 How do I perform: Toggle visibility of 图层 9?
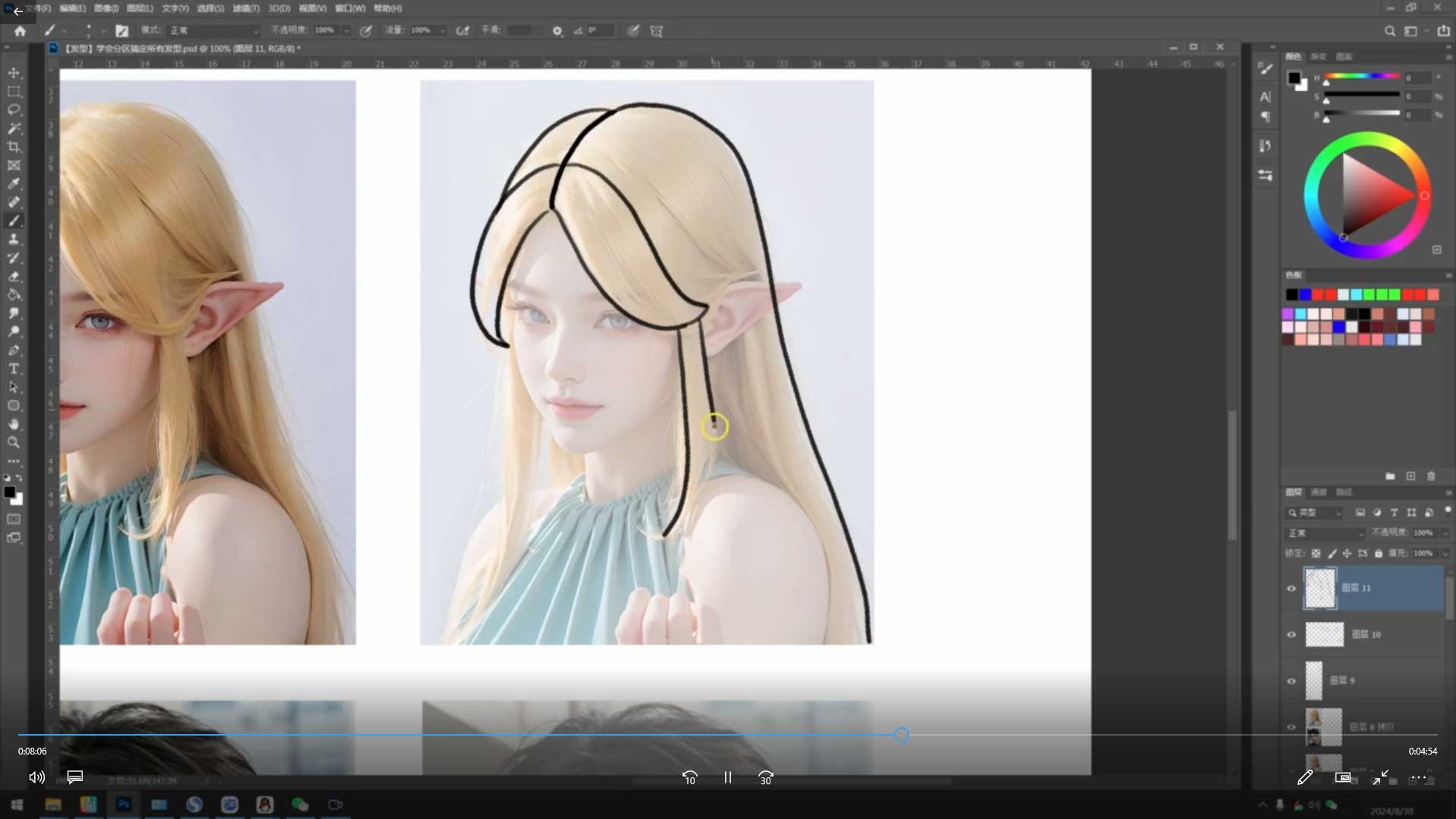click(x=1291, y=681)
